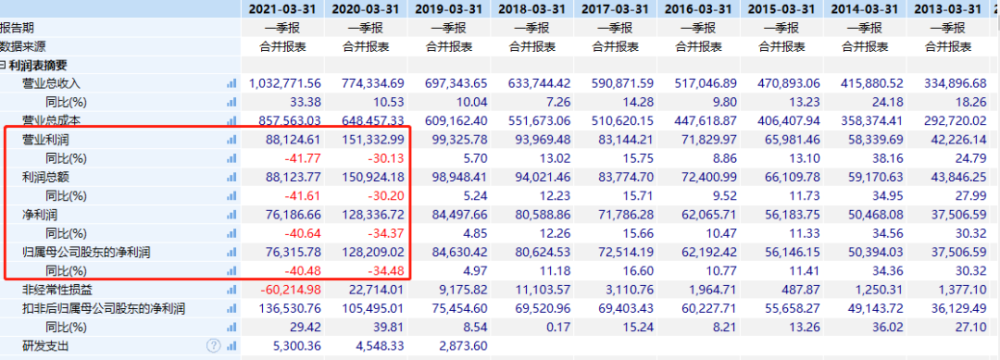Click the help question mark beside 研发支出
This screenshot has height=360, width=1000.
(x=213, y=346)
